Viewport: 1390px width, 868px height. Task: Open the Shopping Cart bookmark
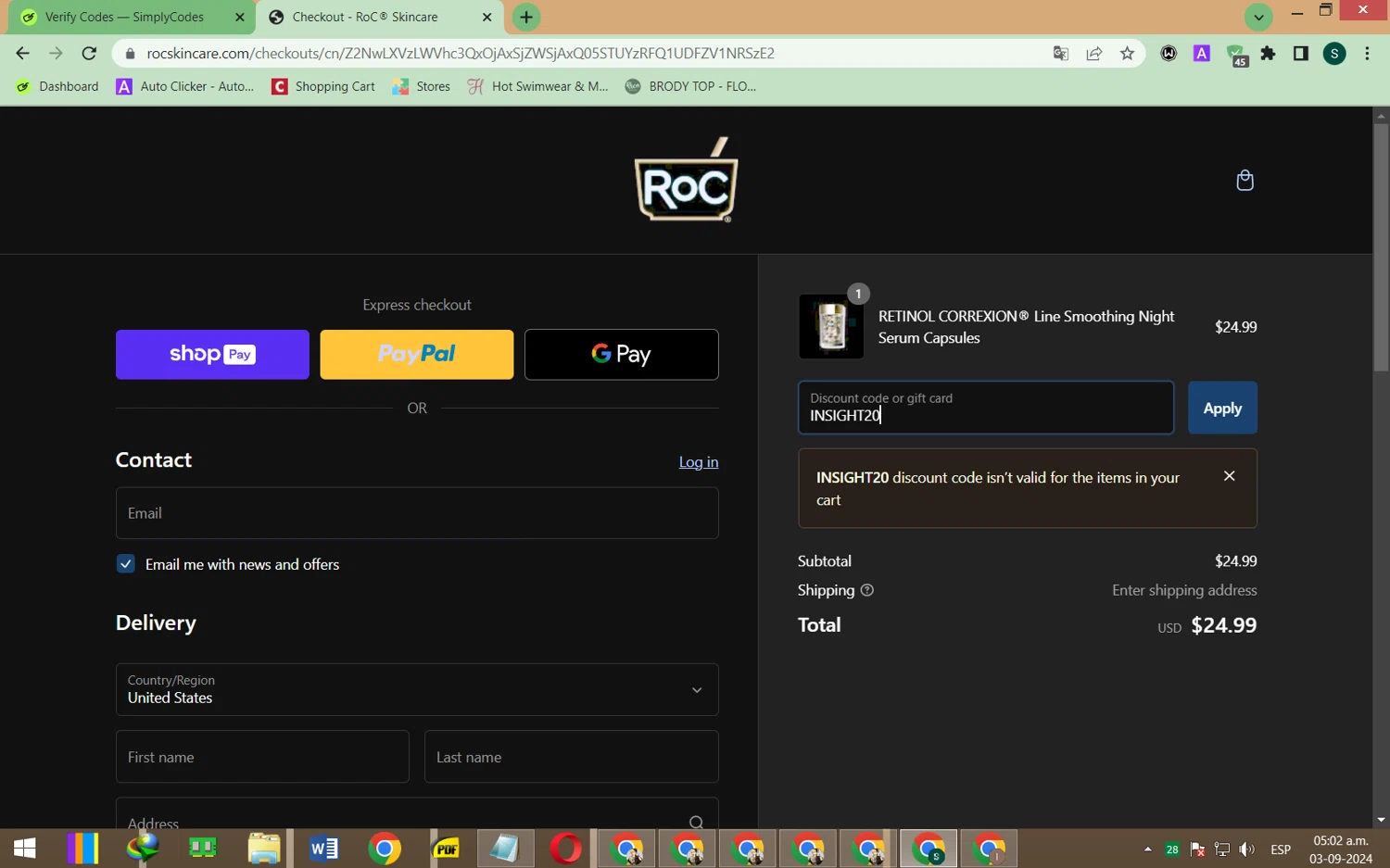323,86
